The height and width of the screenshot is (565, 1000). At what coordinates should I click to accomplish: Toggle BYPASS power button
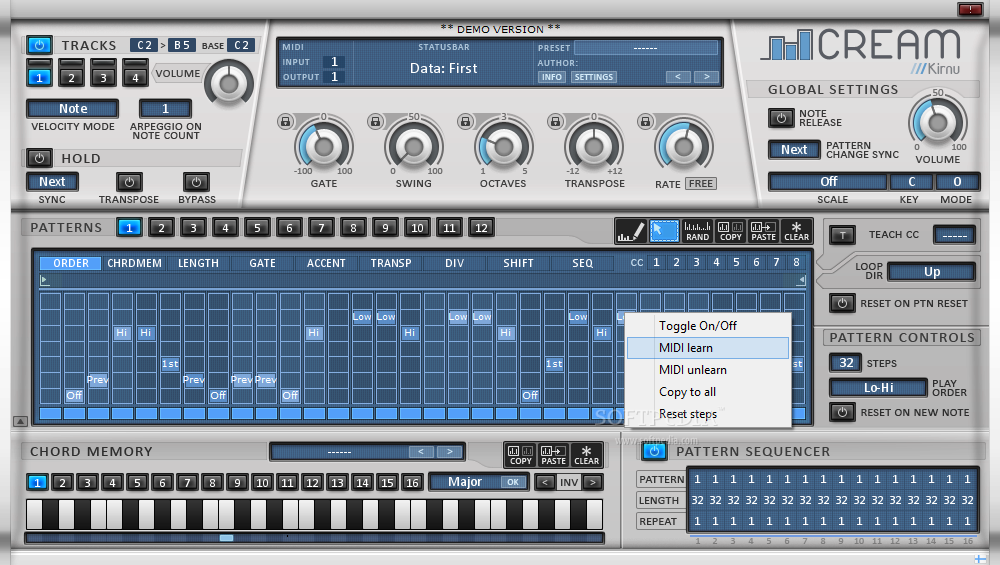click(x=196, y=182)
